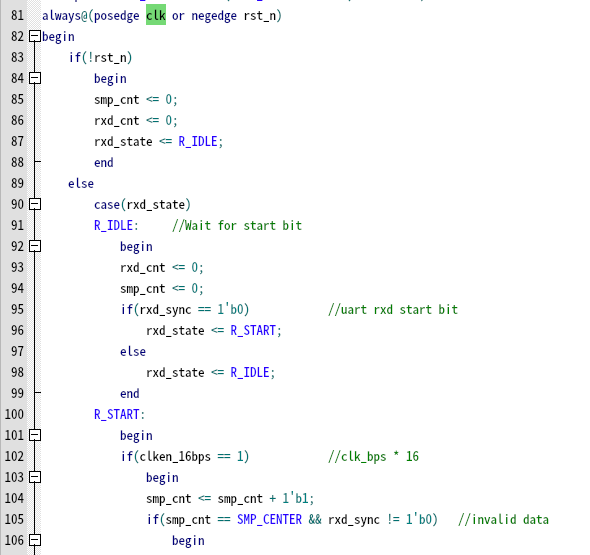Click the 'R_IDLE:' label on line 91
The width and height of the screenshot is (590, 555).
tap(116, 226)
